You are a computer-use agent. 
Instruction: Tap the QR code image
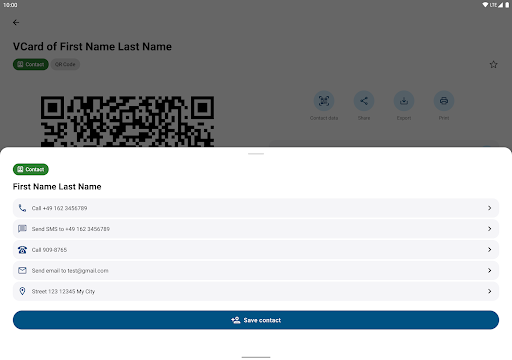[127, 121]
